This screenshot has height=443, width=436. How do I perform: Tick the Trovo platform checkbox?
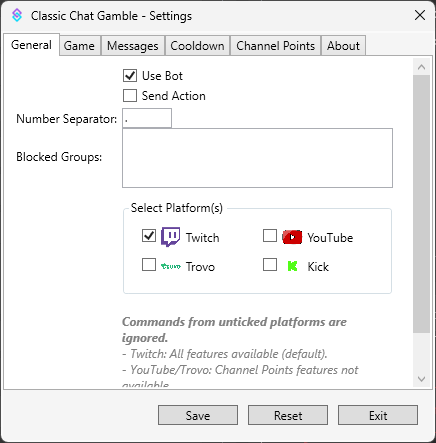click(x=149, y=265)
